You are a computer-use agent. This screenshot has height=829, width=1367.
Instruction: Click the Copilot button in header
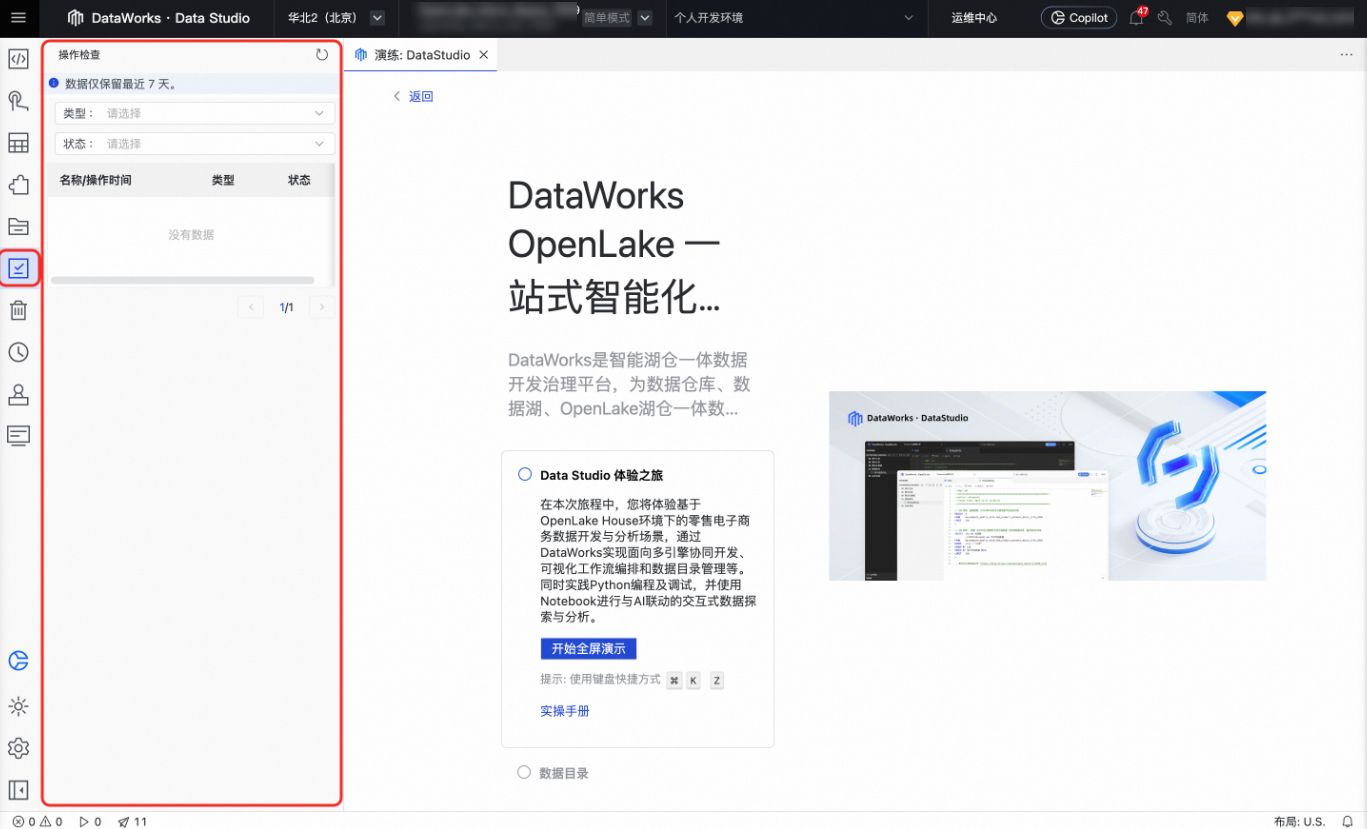[x=1079, y=18]
